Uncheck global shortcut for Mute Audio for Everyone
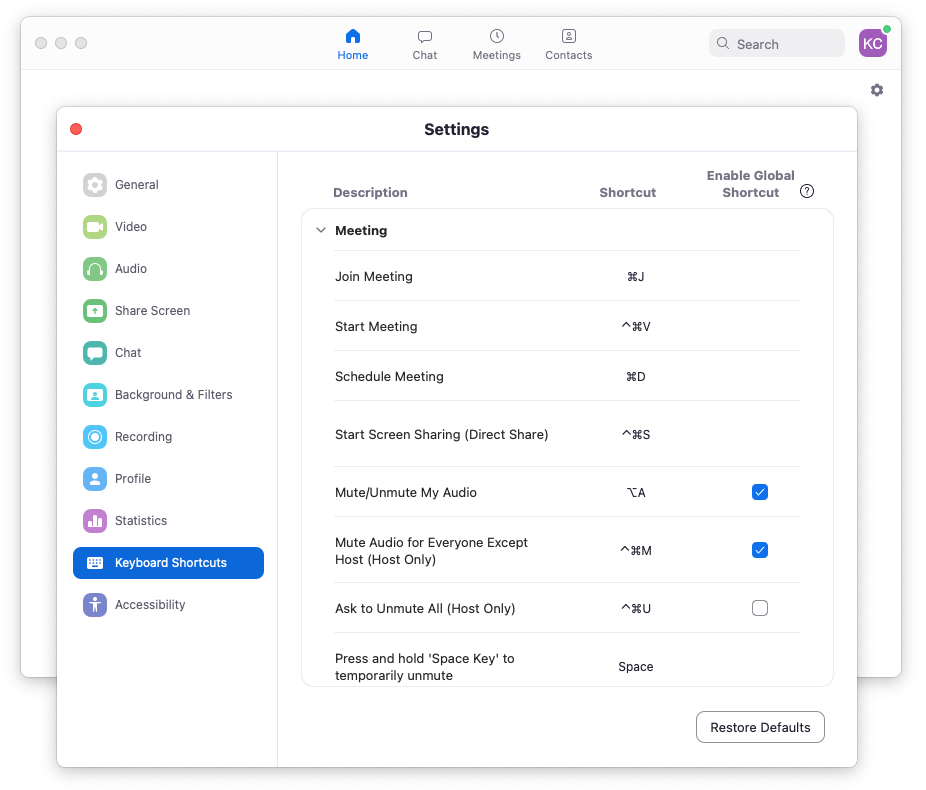Viewport: 926px width, 790px height. pyautogui.click(x=760, y=550)
